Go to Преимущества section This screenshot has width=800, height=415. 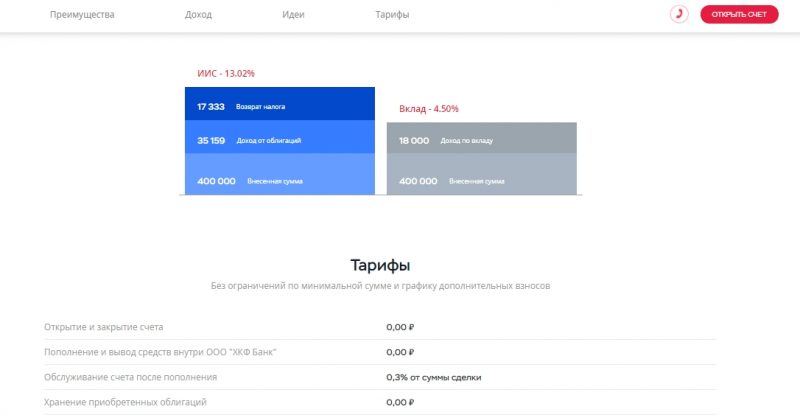point(82,15)
